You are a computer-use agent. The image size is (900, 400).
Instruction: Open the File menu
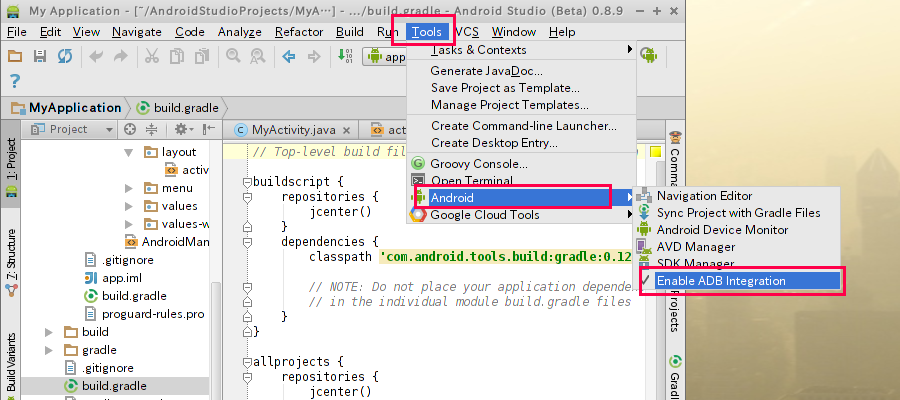coord(17,32)
